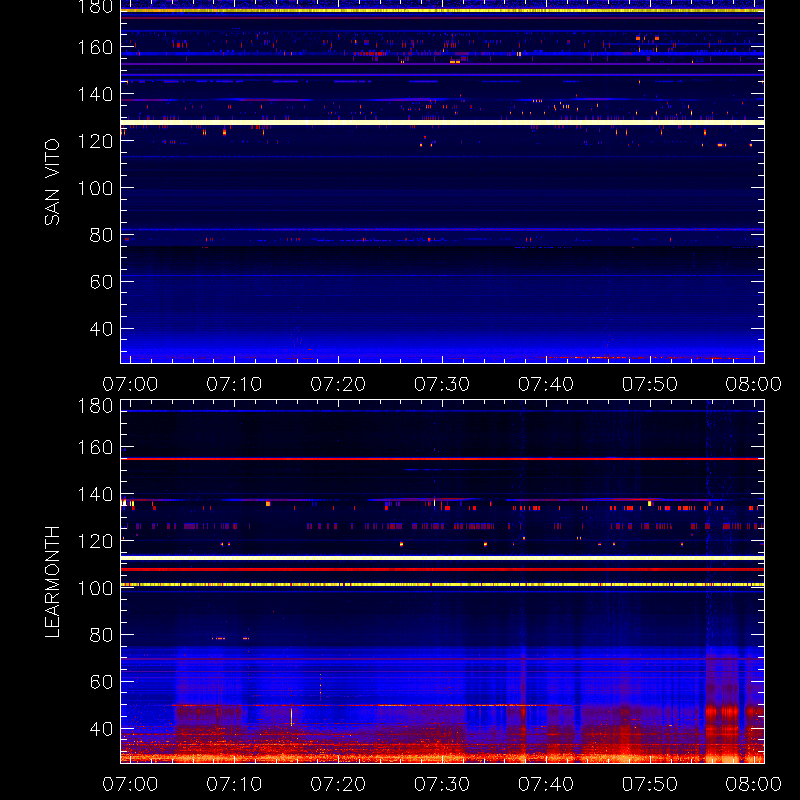Pick the 160 tick label on Learmonth plot

click(x=95, y=447)
